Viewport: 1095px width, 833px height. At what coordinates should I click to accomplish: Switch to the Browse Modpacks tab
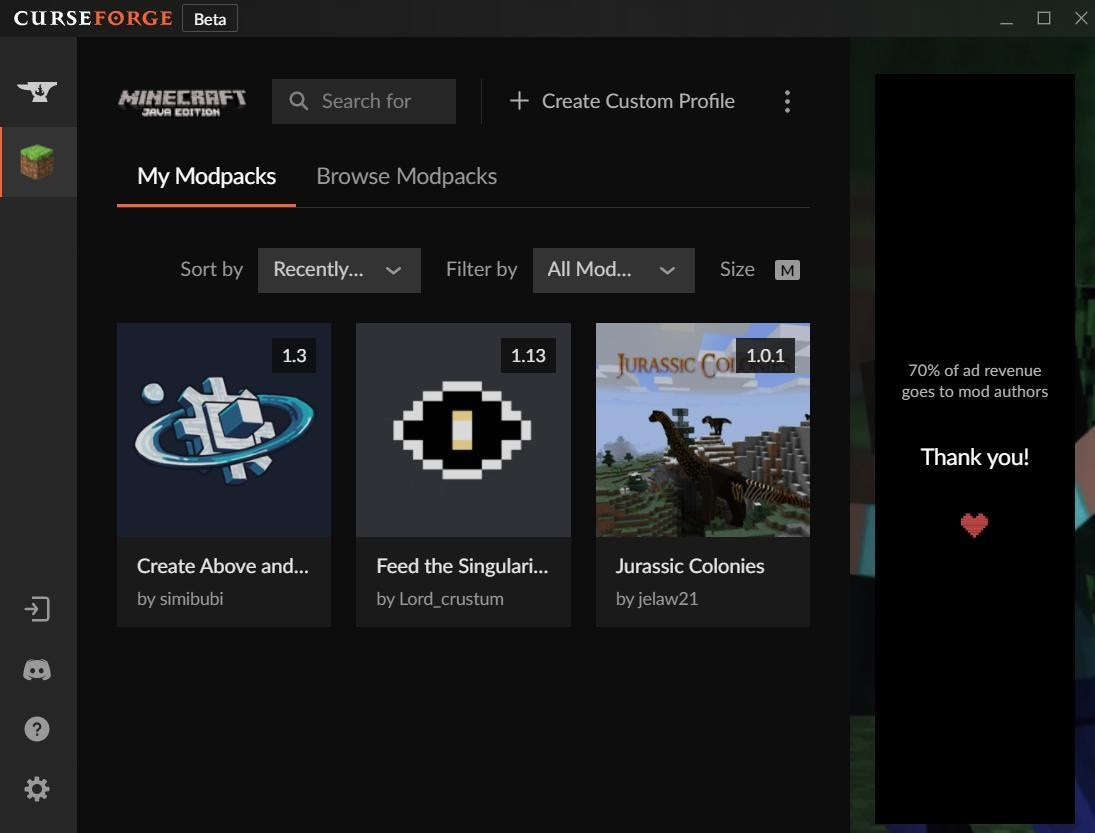click(406, 176)
